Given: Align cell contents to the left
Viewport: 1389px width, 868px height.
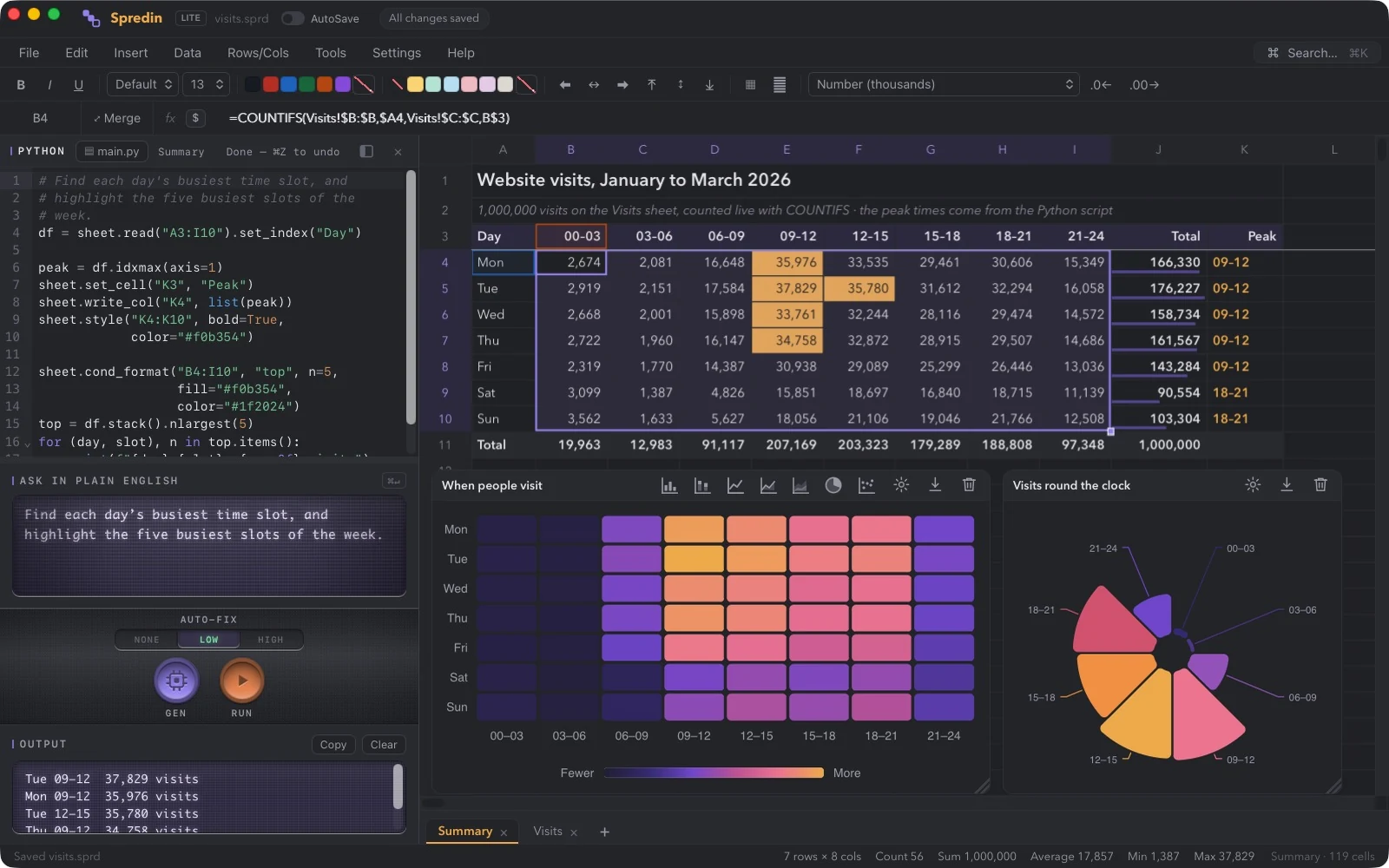Looking at the screenshot, I should pos(565,84).
